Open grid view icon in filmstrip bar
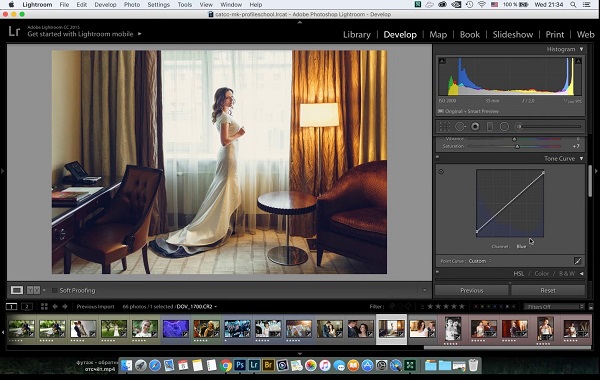 tap(44, 307)
